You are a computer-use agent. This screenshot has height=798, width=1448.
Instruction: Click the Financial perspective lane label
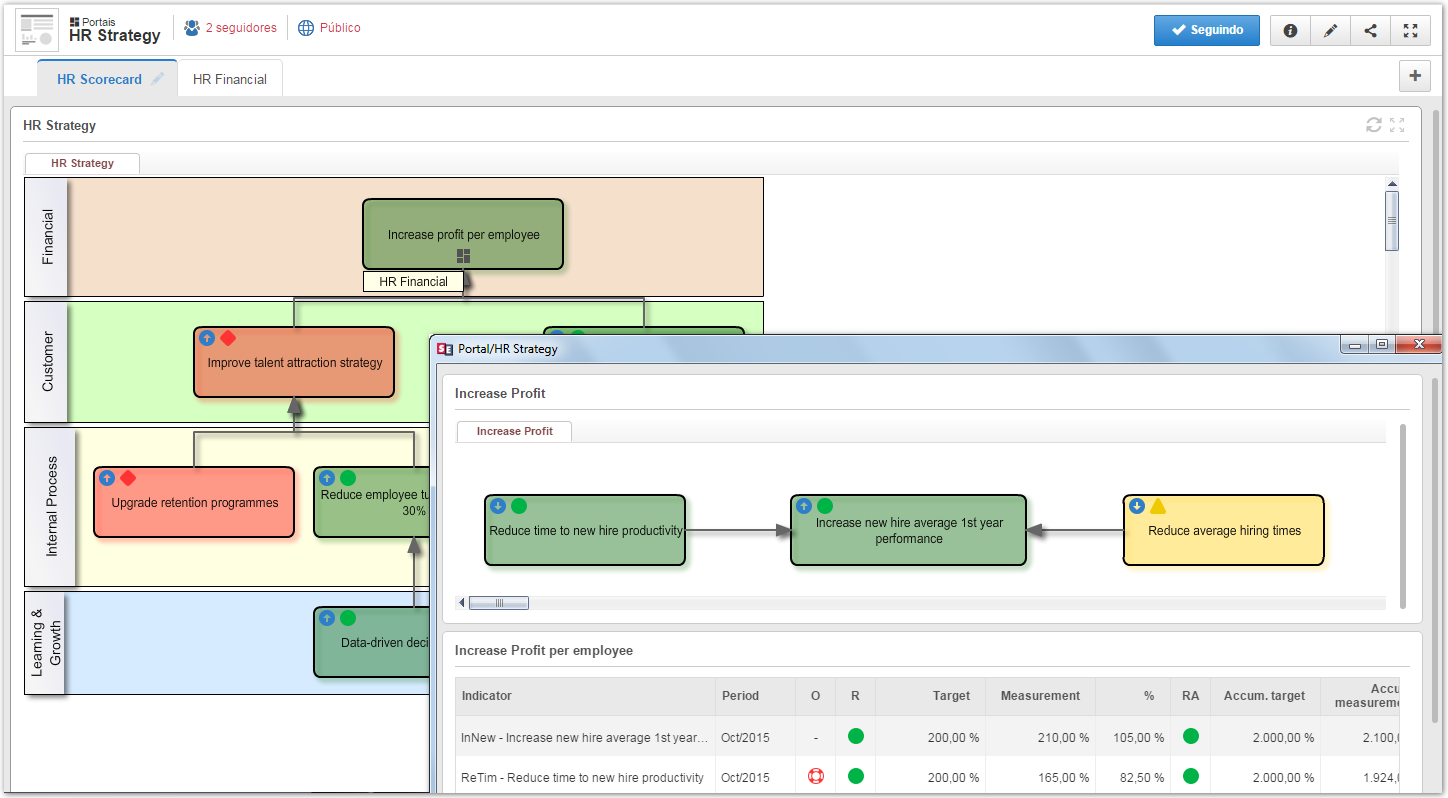click(46, 237)
